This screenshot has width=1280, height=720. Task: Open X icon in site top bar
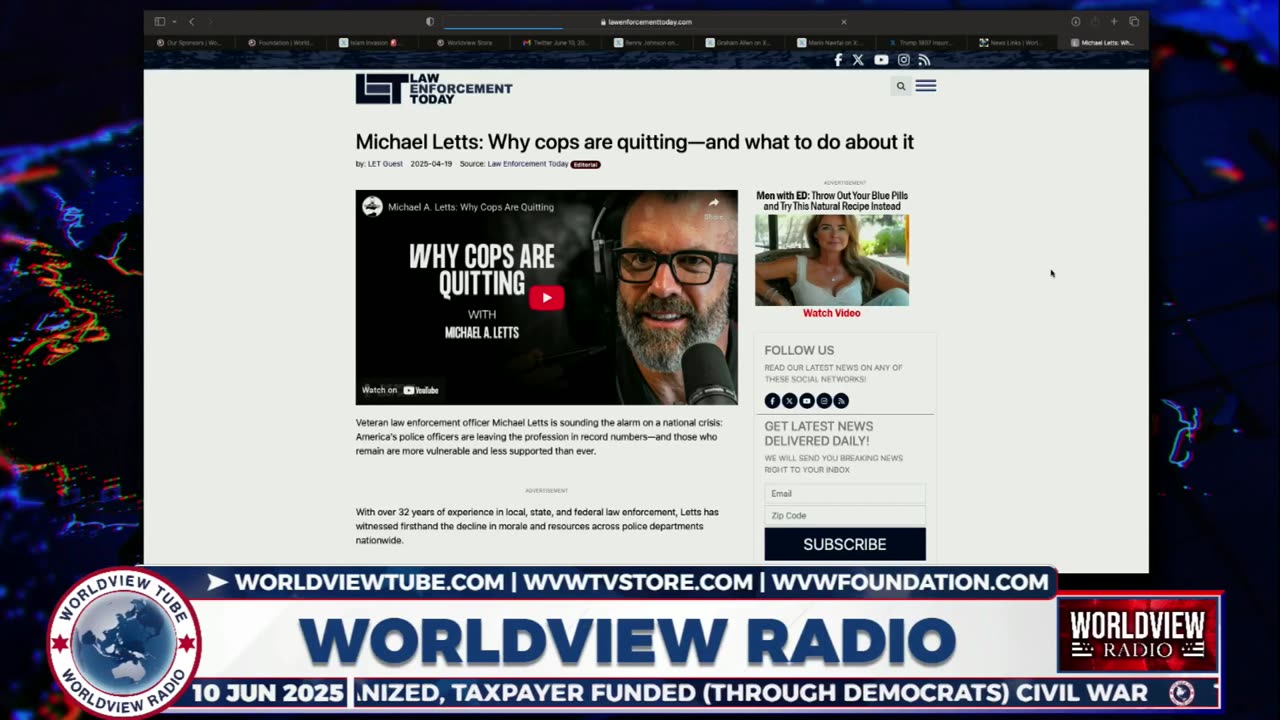click(x=858, y=60)
